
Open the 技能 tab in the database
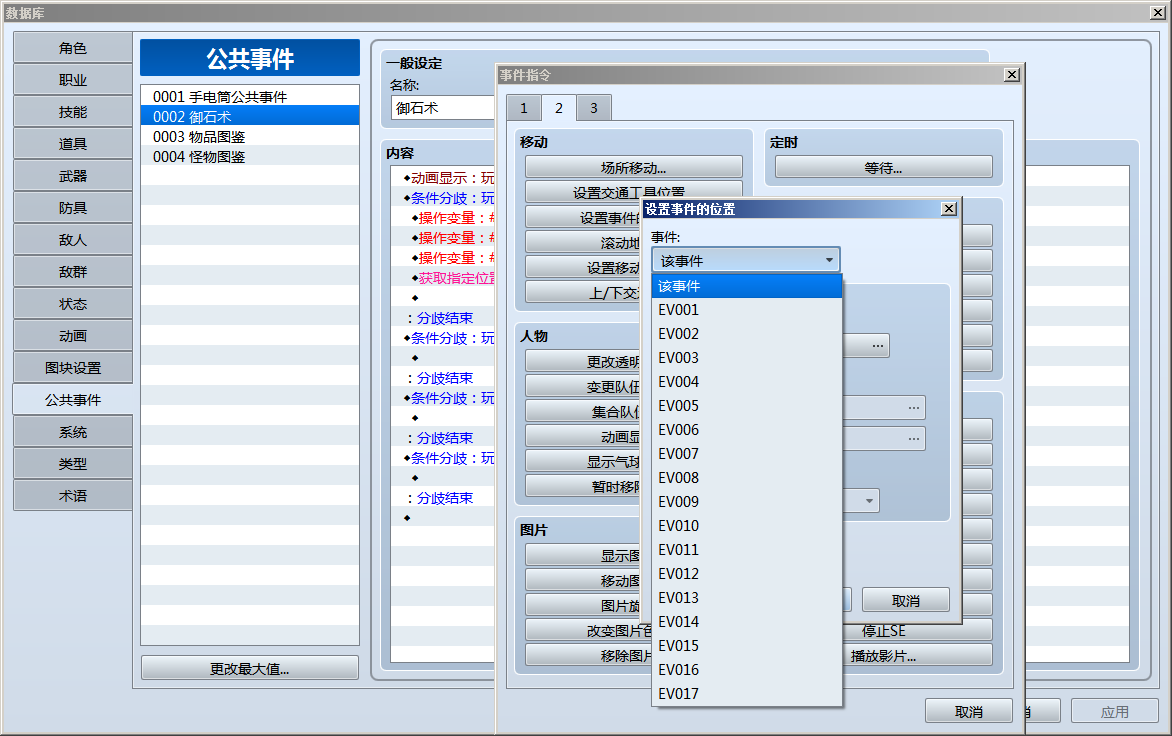coord(73,112)
